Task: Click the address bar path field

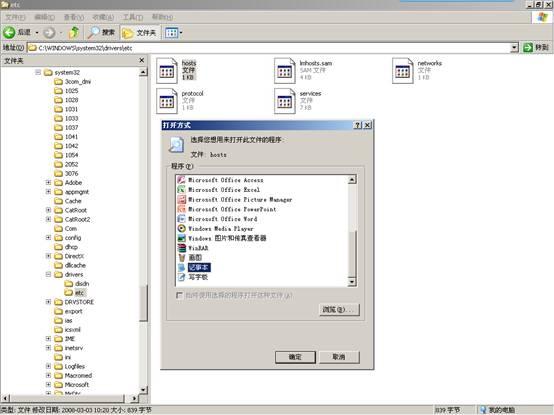Action: click(269, 48)
